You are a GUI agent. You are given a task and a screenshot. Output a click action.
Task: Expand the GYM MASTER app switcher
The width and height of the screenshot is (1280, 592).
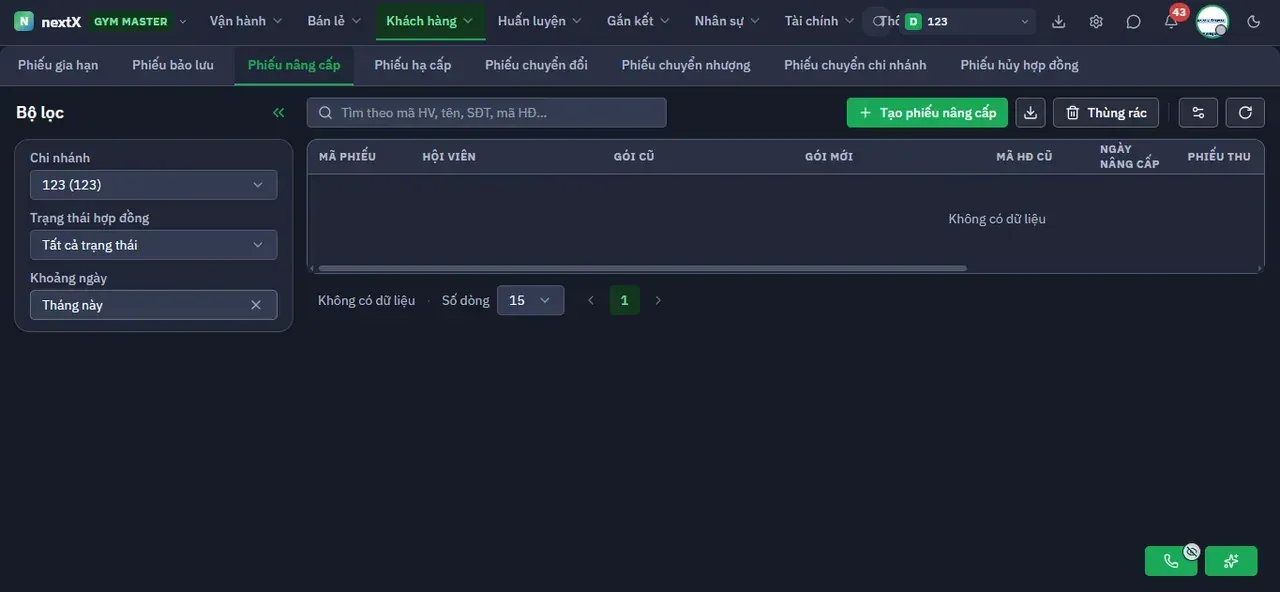[x=137, y=21]
